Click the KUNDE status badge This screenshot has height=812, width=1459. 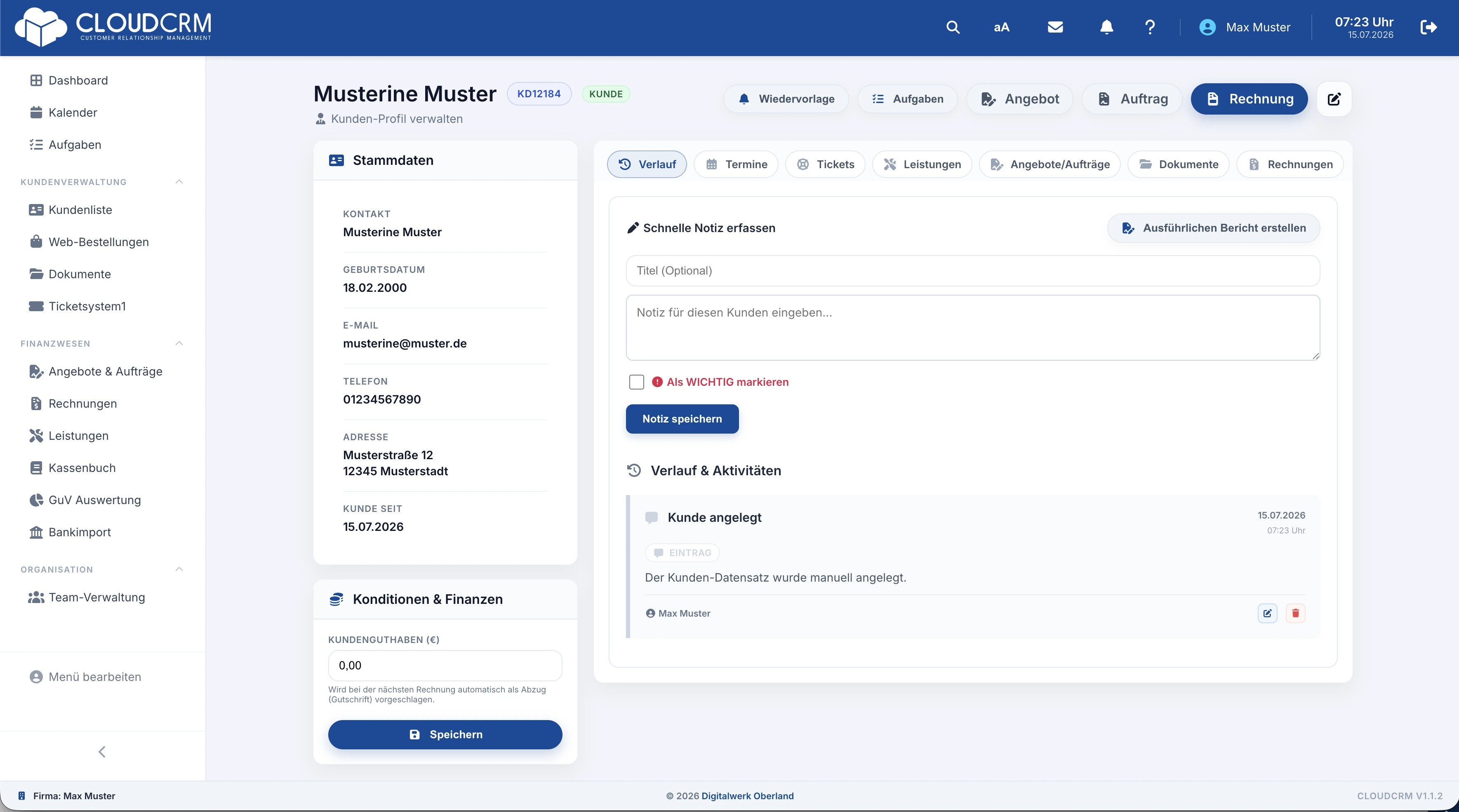(x=605, y=94)
